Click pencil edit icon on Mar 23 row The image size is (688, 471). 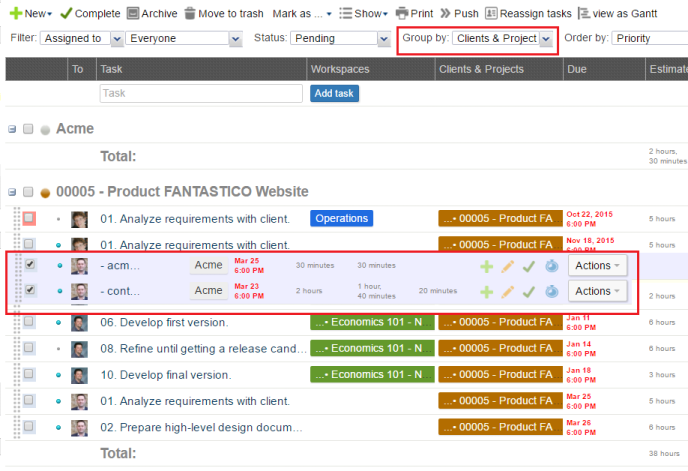507,291
